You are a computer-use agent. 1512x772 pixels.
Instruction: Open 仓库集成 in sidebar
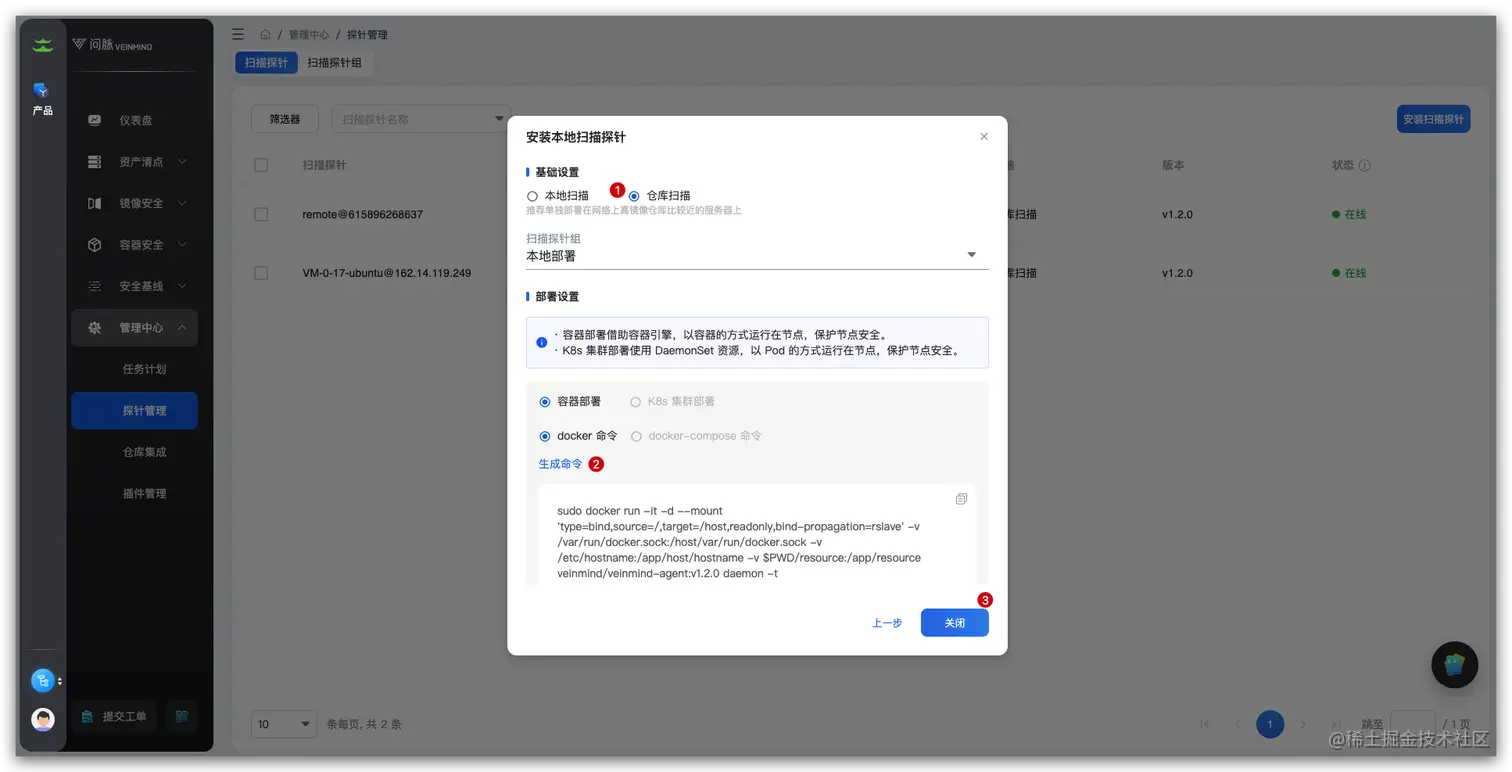[144, 452]
